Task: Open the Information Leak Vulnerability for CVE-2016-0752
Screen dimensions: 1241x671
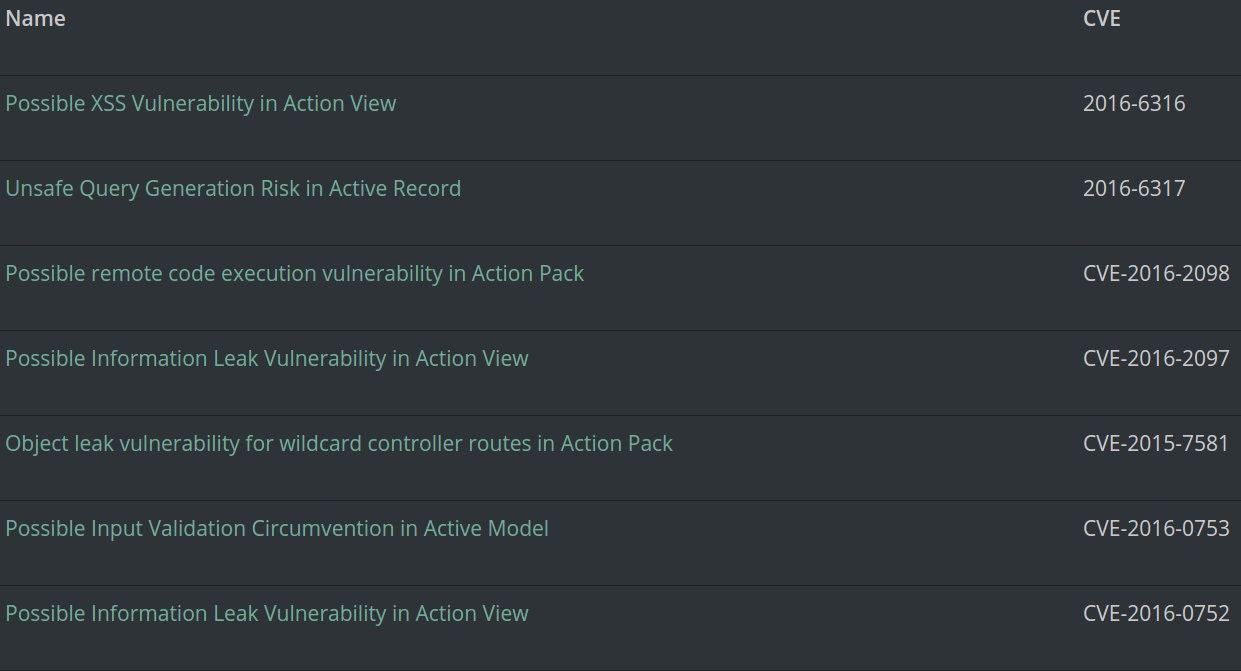Action: coord(266,613)
